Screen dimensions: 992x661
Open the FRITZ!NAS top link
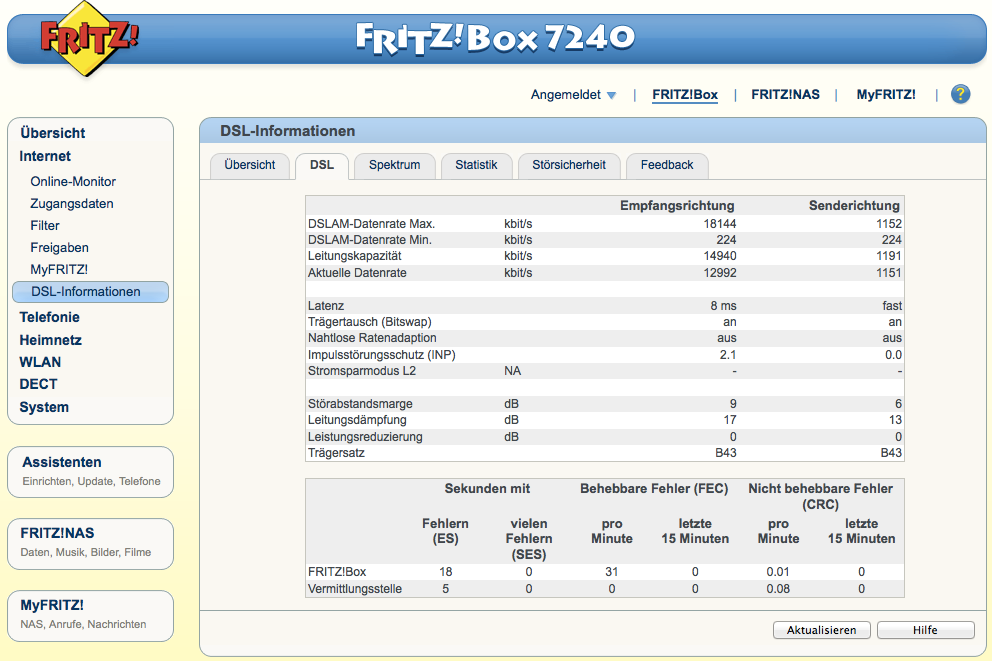click(785, 95)
